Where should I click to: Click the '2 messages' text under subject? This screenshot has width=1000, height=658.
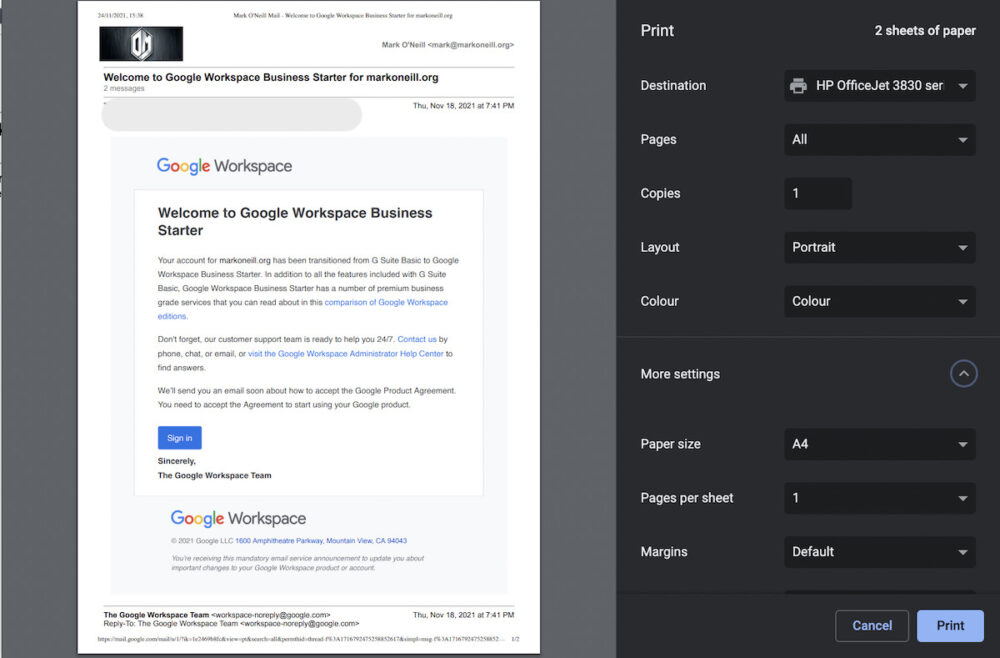(x=124, y=89)
